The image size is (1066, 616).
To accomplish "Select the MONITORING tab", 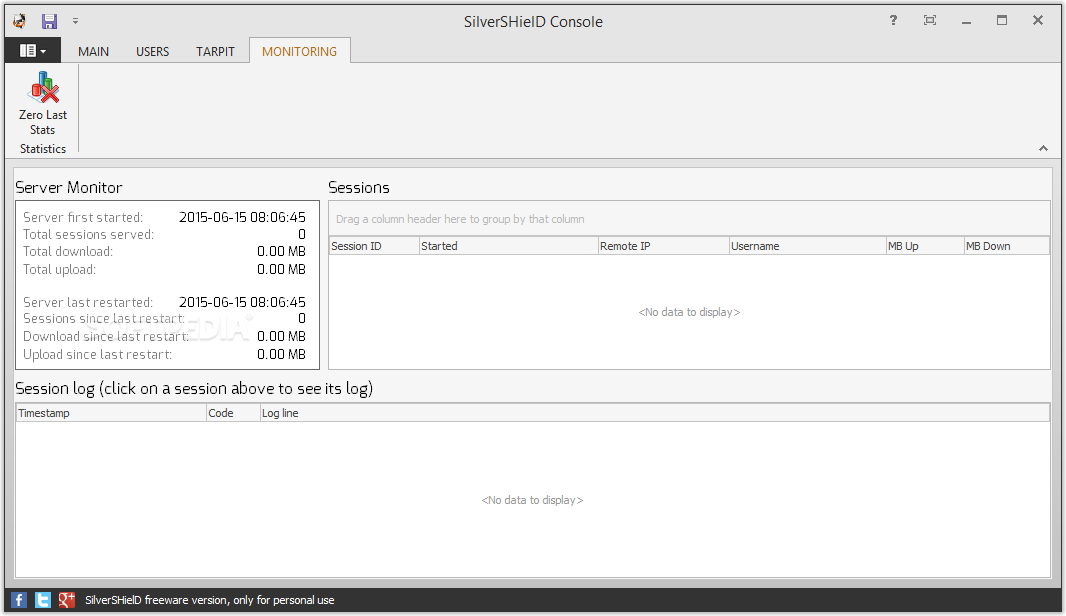I will (x=299, y=52).
